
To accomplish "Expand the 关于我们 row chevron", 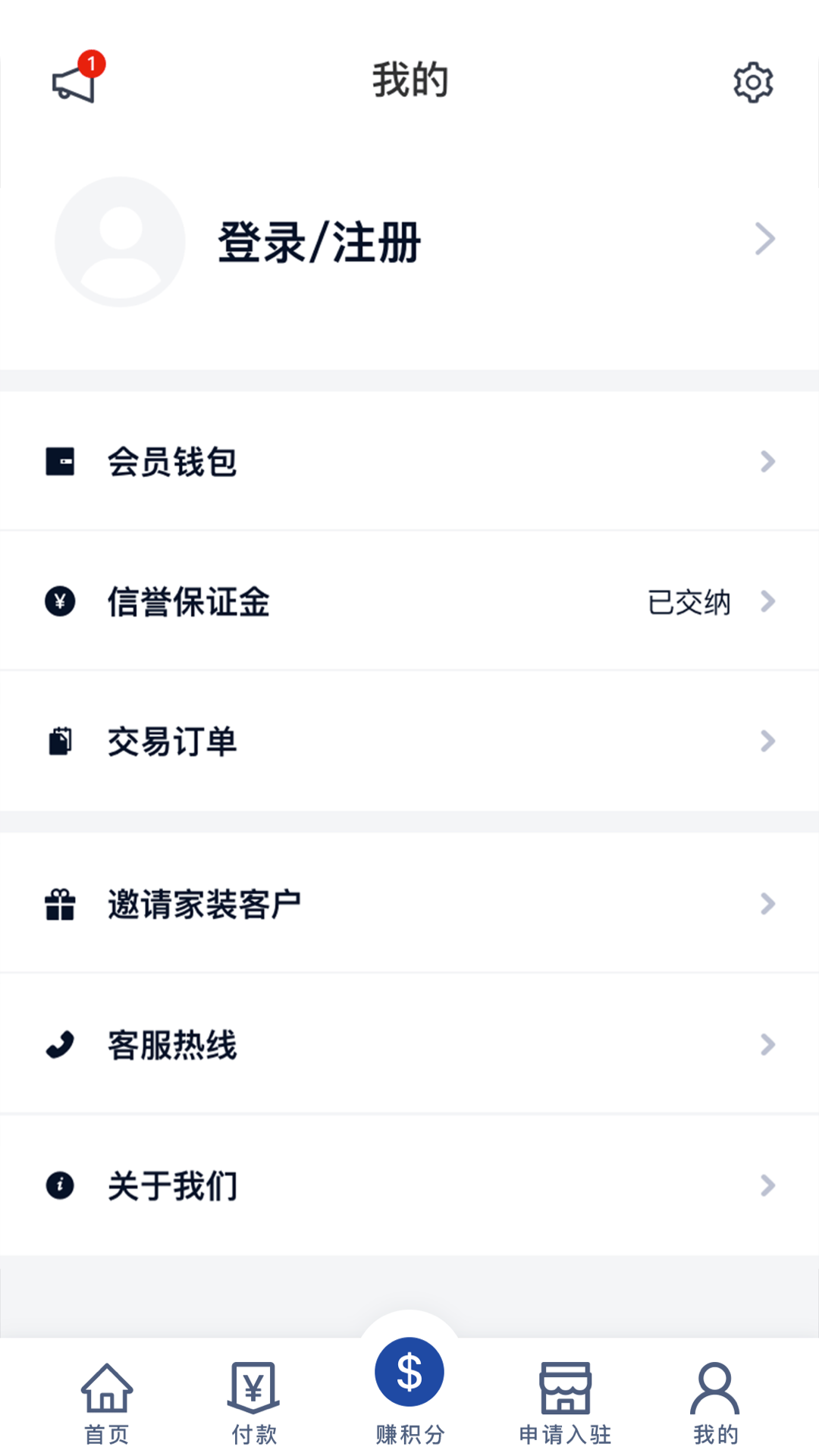I will pyautogui.click(x=767, y=1185).
